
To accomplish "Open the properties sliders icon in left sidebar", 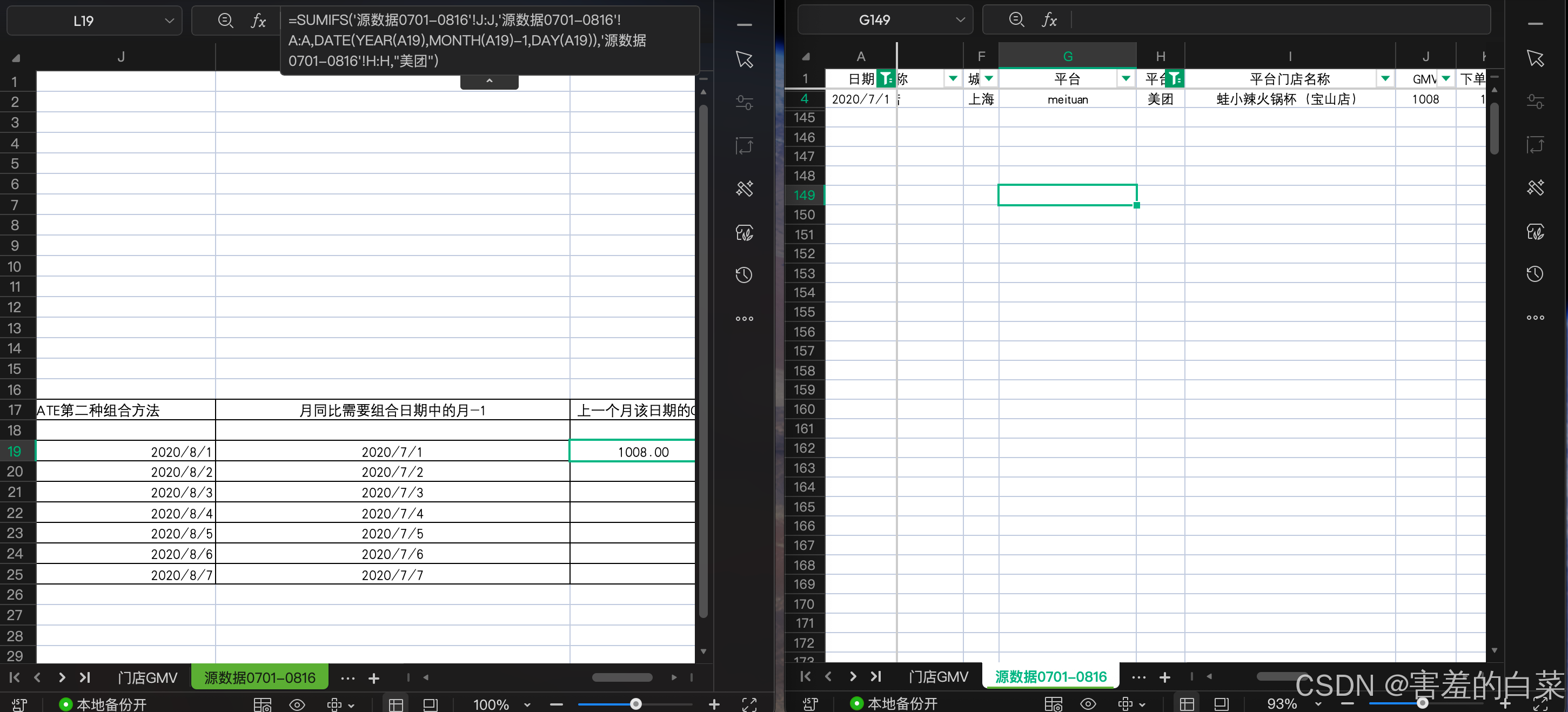I will pyautogui.click(x=744, y=102).
